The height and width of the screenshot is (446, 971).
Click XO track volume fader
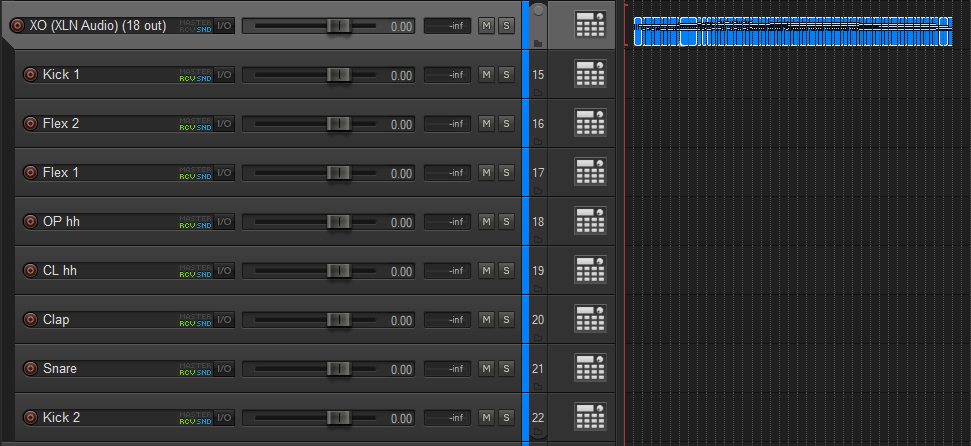click(339, 26)
